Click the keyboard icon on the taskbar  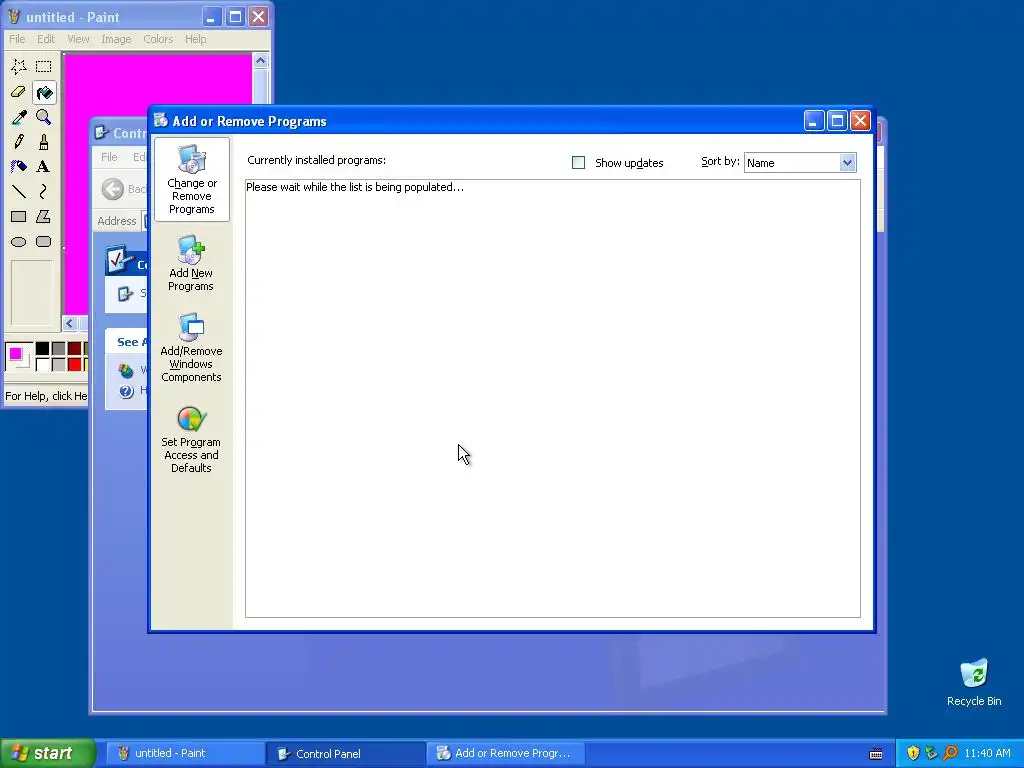[876, 754]
